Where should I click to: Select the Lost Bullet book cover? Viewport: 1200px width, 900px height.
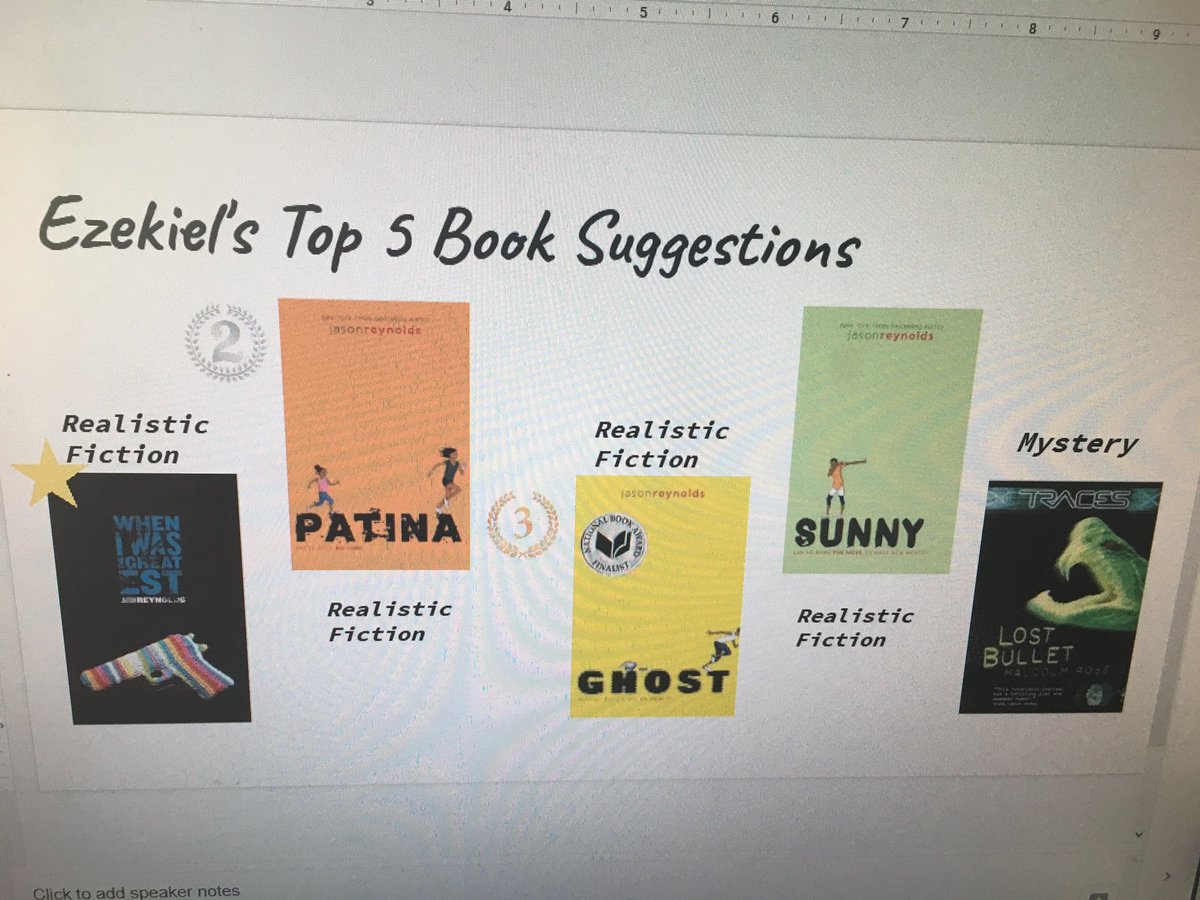click(1060, 597)
